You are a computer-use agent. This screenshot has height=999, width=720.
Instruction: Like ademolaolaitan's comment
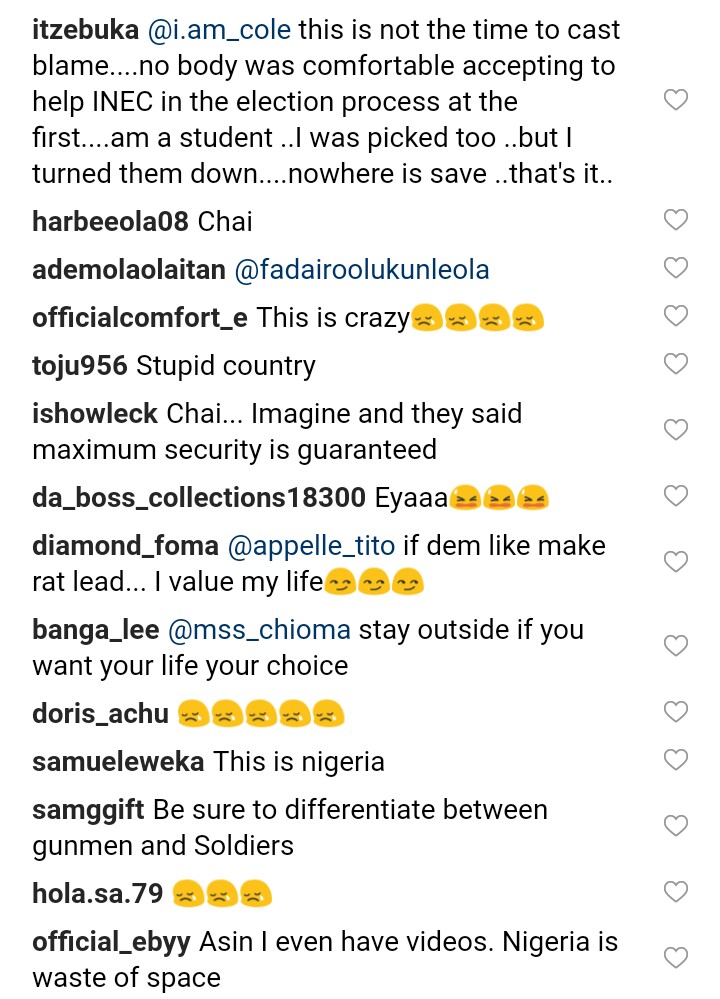[x=677, y=268]
